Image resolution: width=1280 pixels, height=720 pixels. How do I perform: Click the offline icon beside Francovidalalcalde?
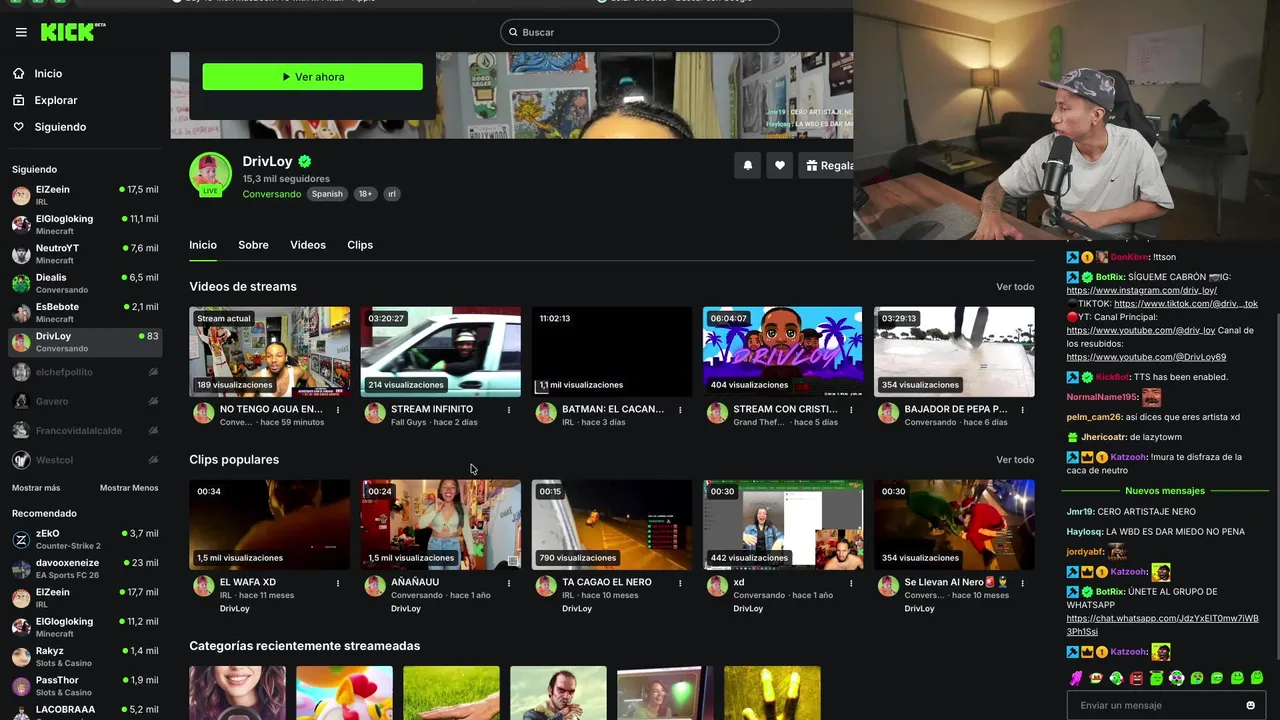[x=153, y=431]
